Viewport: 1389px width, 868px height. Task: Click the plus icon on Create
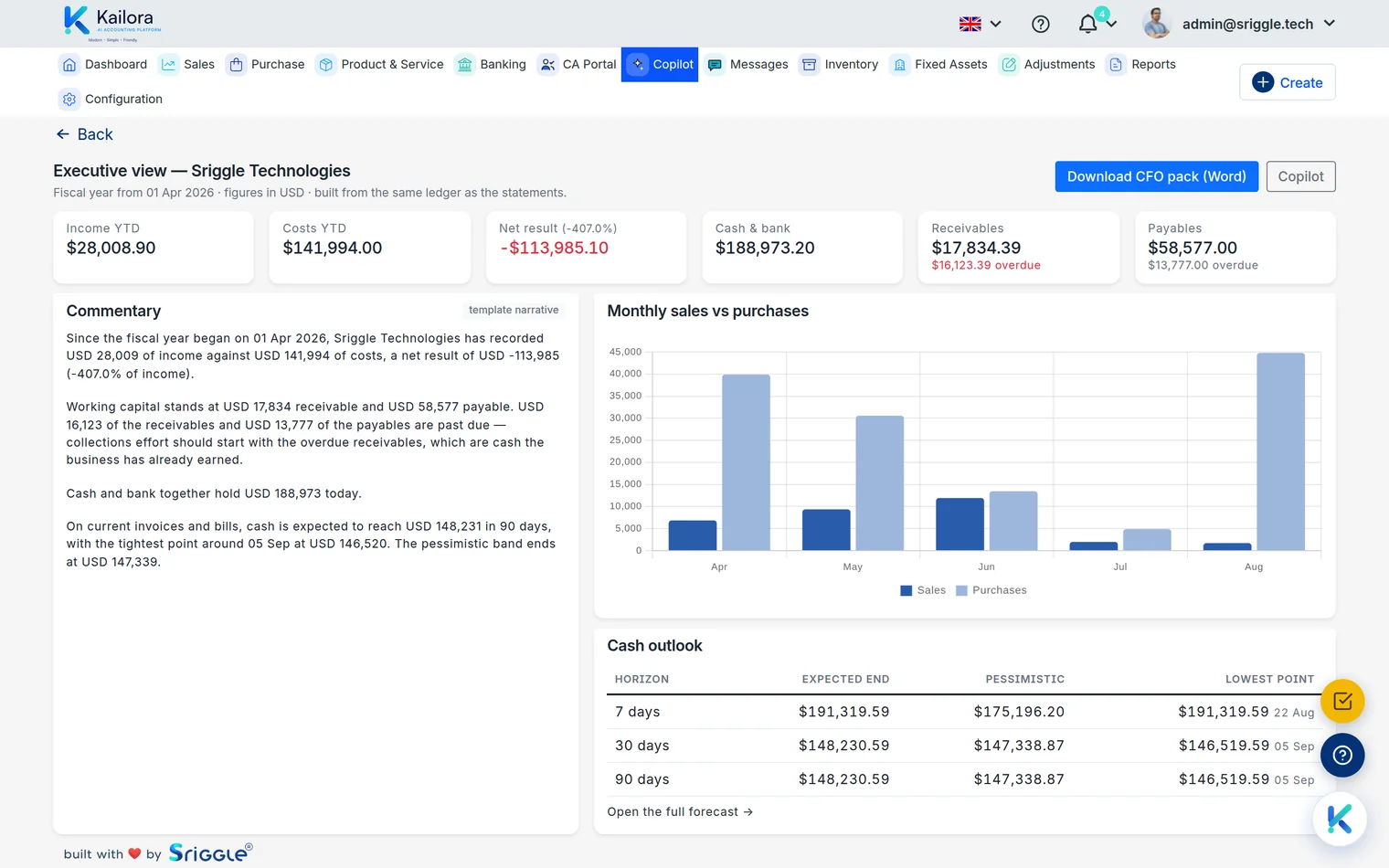coord(1263,82)
